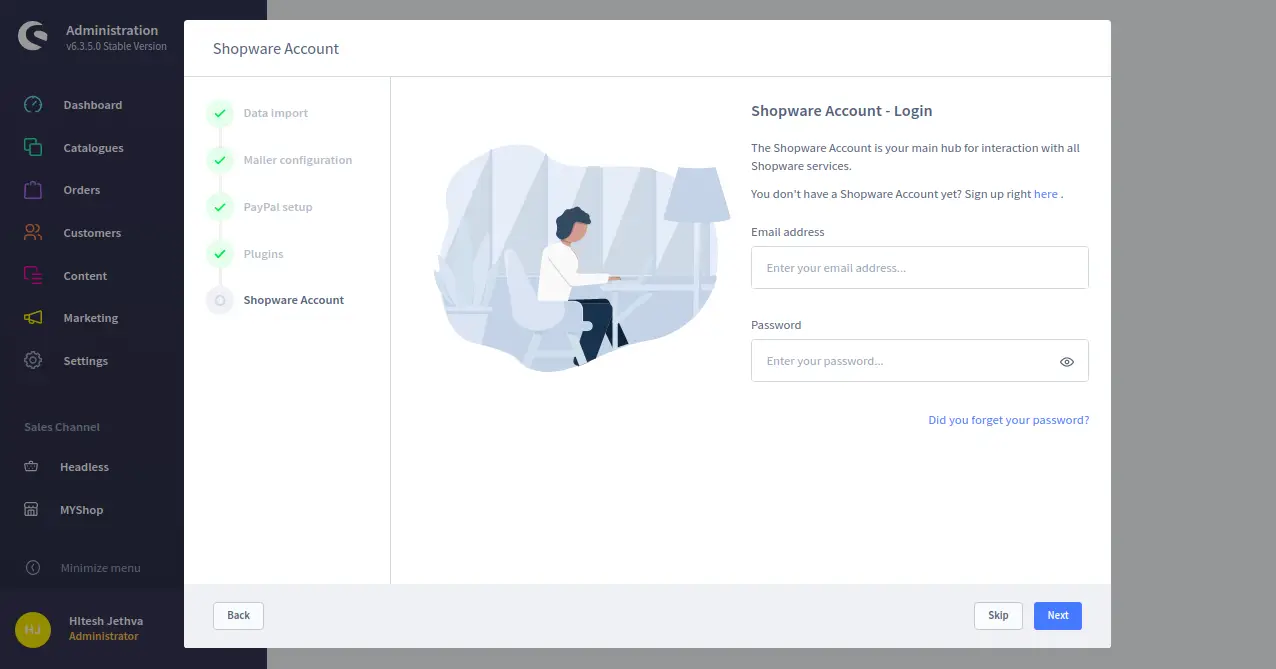The height and width of the screenshot is (669, 1276).
Task: Focus the Password input field
Action: pyautogui.click(x=920, y=361)
